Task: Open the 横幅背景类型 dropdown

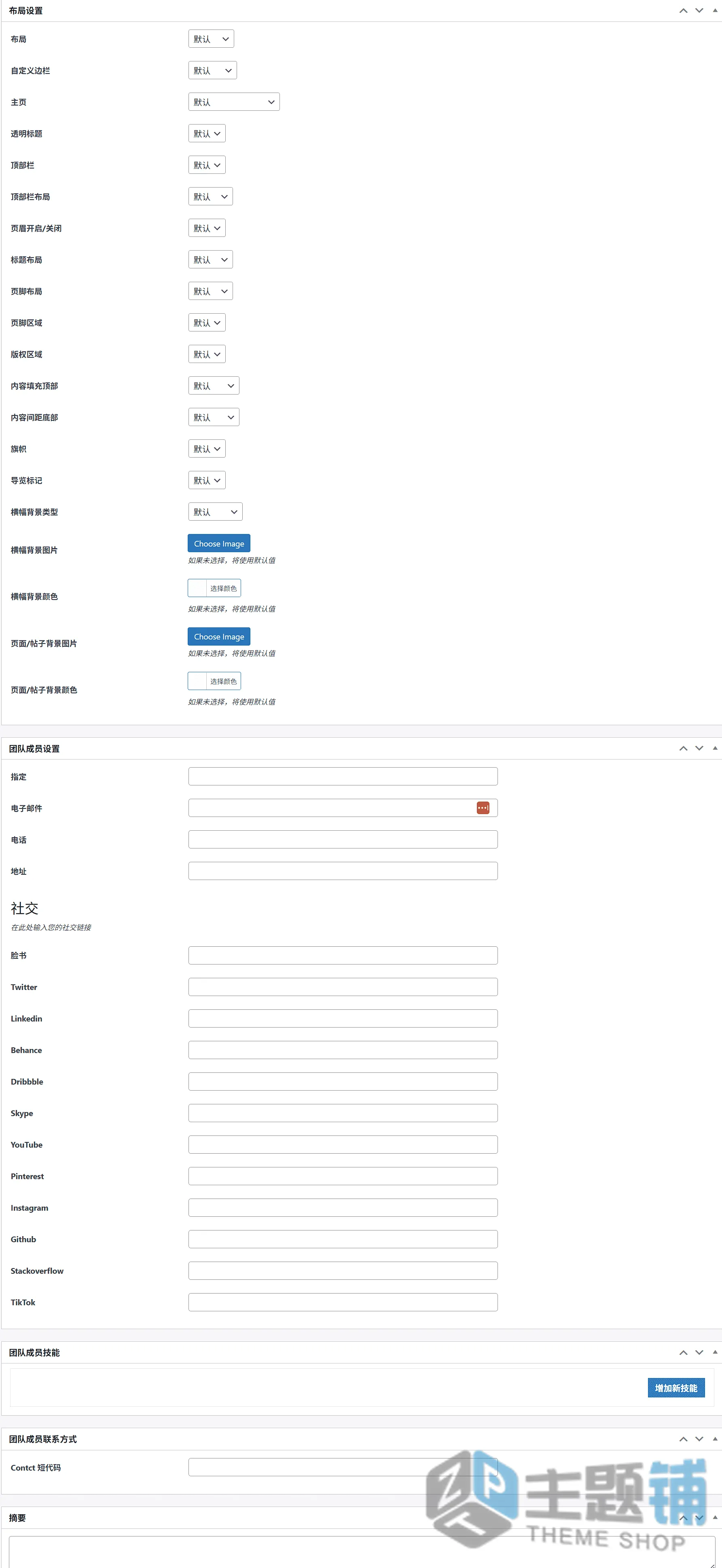Action: pos(215,511)
